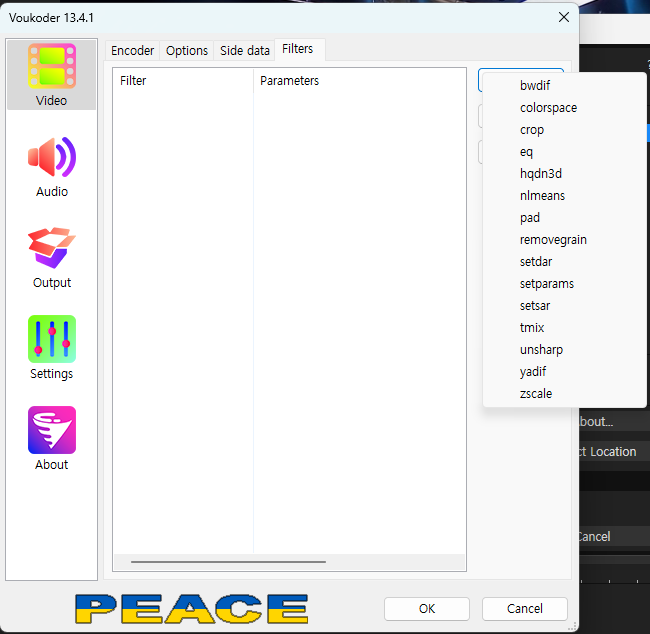
Task: Select the Filters tab
Action: pyautogui.click(x=298, y=49)
